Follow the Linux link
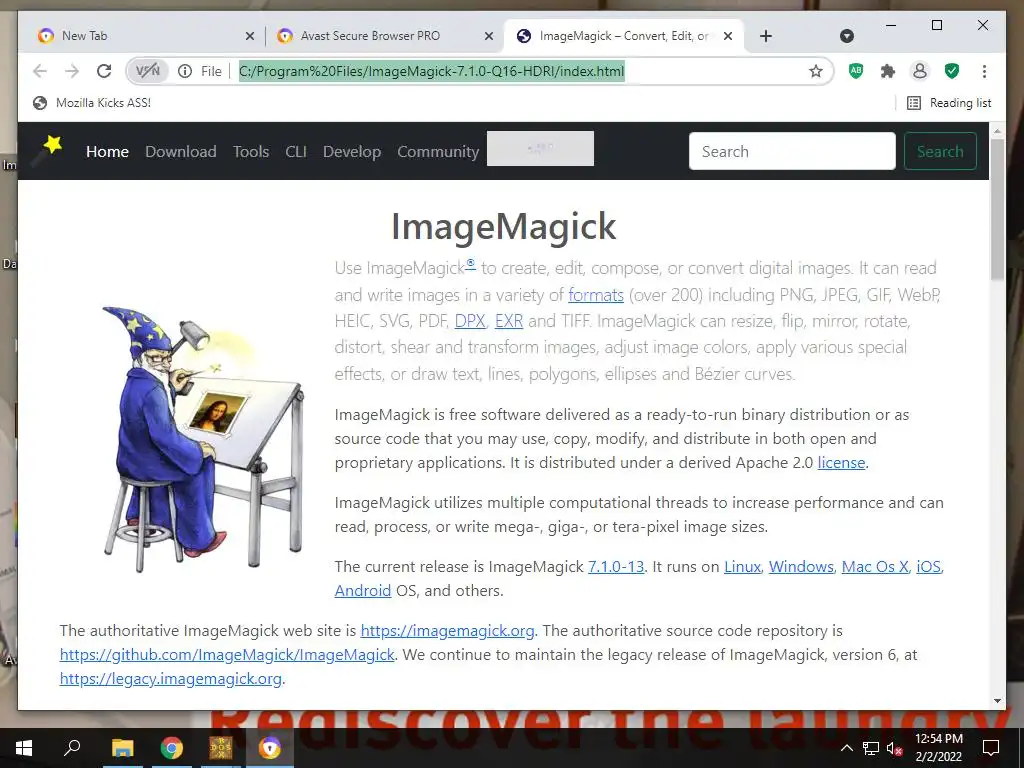 coord(743,566)
